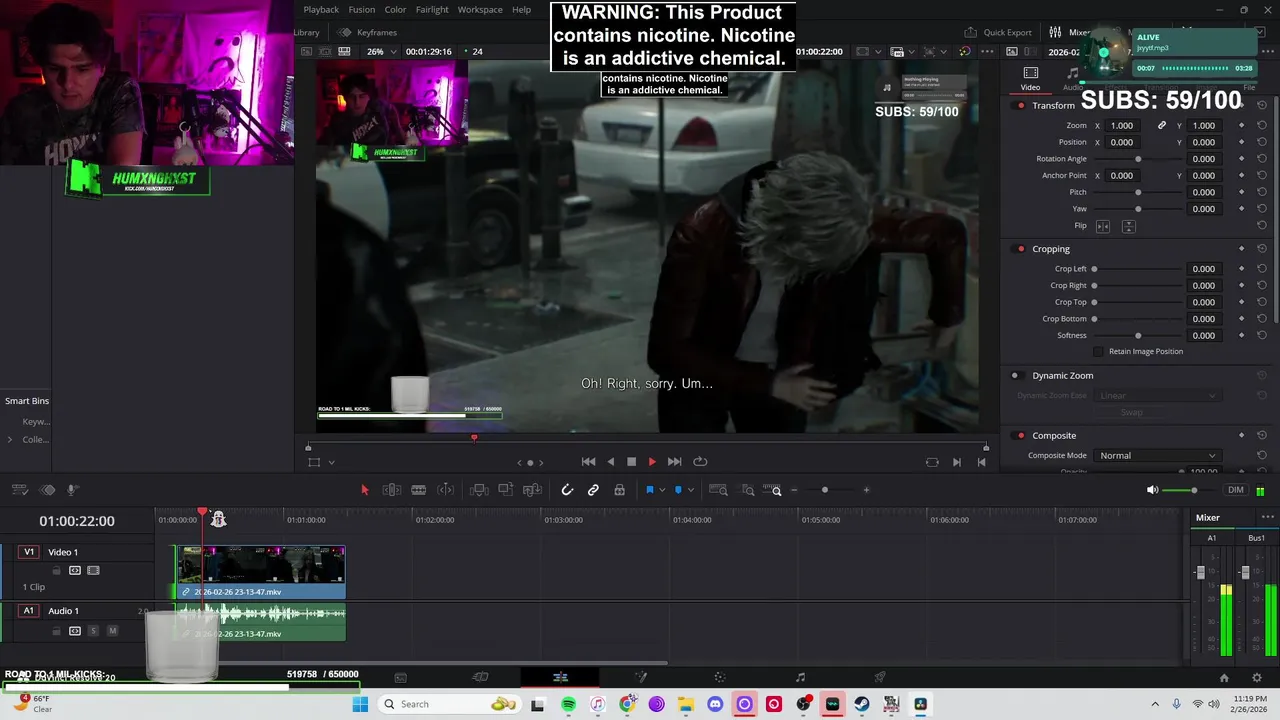Mute the Audio 1 track M button
Screen dimensions: 1280x720
point(112,631)
